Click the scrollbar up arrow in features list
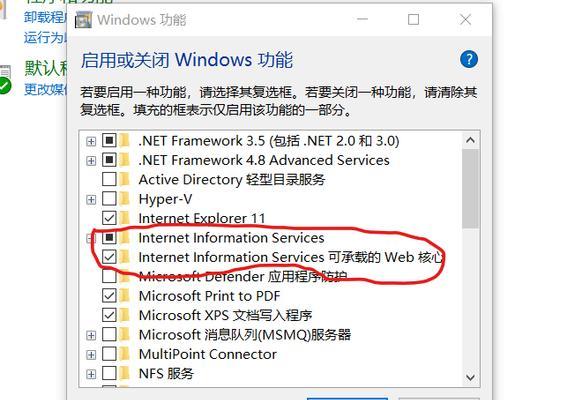 (470, 140)
